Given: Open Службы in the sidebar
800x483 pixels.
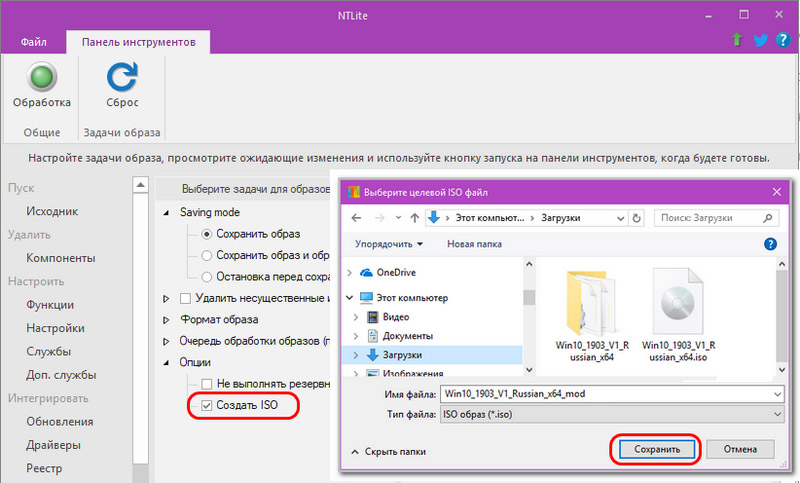Looking at the screenshot, I should pos(48,351).
